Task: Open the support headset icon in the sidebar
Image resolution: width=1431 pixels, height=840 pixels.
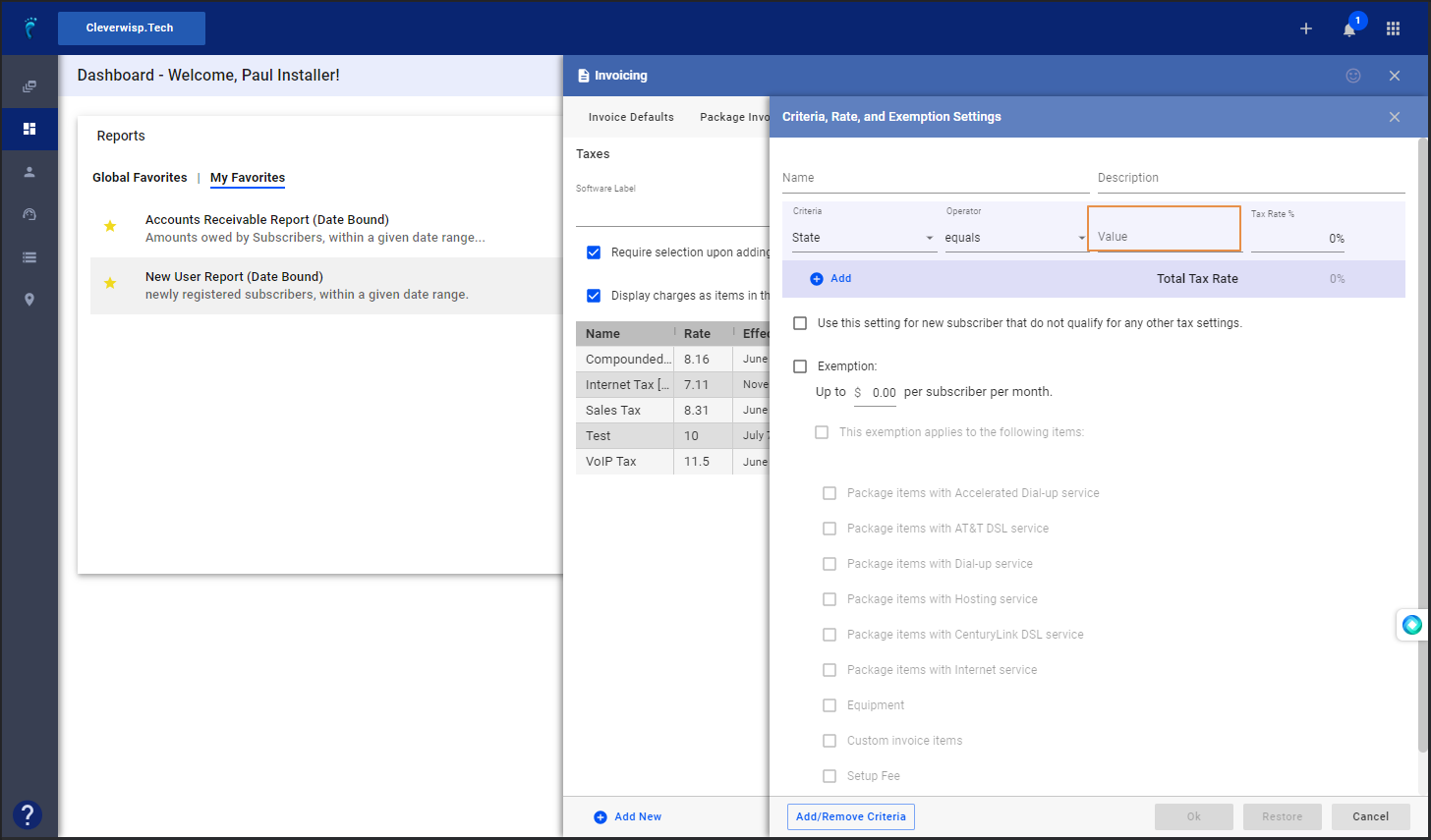Action: point(29,214)
